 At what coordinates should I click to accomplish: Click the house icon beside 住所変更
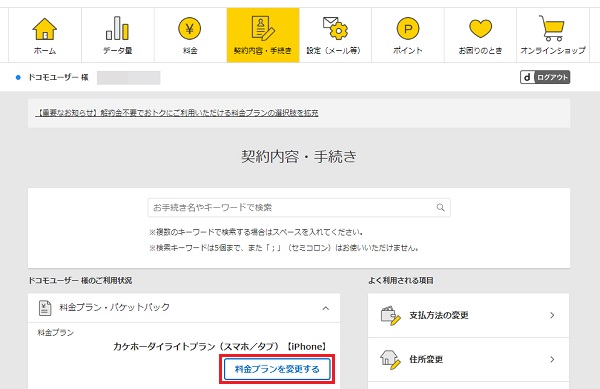coord(390,360)
